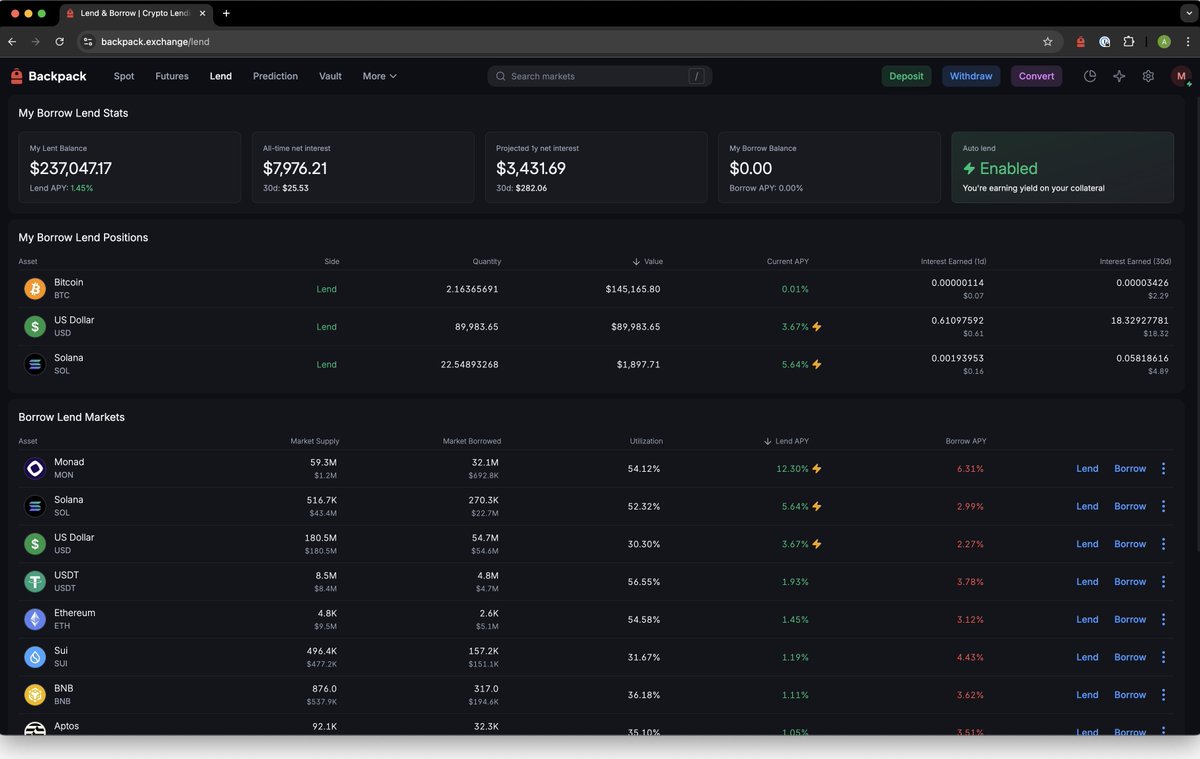Screen dimensions: 1200x759
Task: Click the BNB market icon
Action: pyautogui.click(x=35, y=694)
